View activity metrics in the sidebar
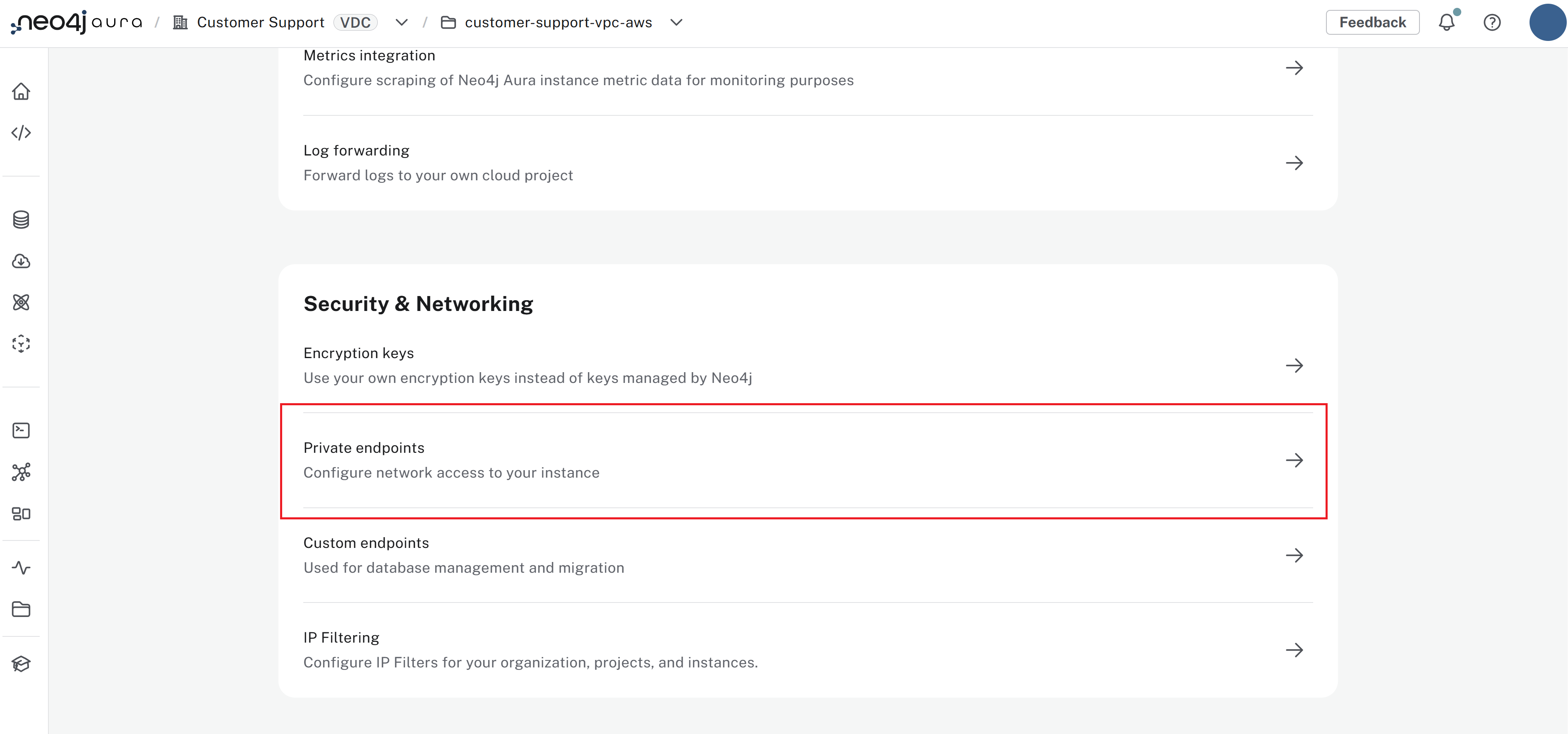 (21, 567)
